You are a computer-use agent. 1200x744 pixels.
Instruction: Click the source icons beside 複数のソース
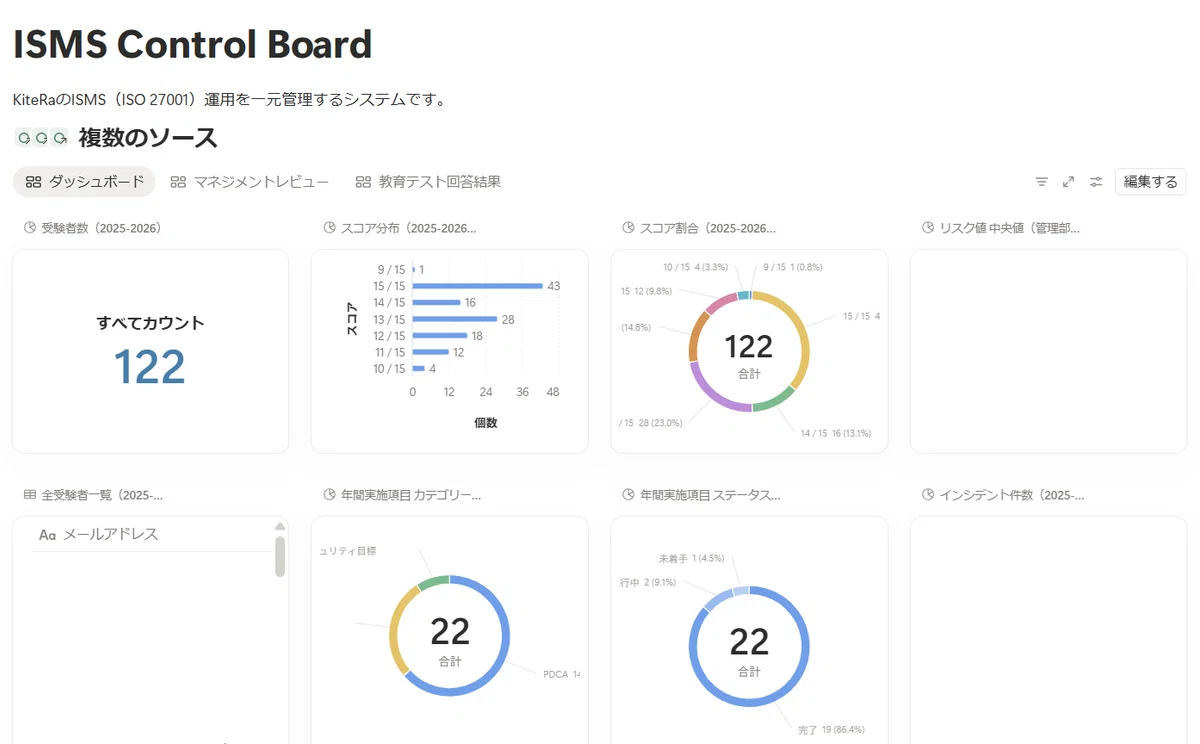(42, 137)
